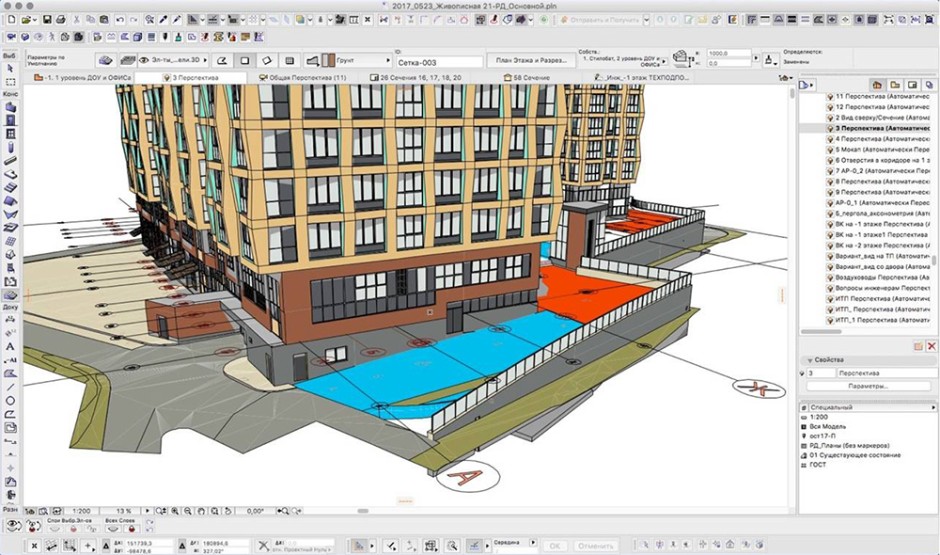The width and height of the screenshot is (940, 555).
Task: Click the Параметры... button
Action: coord(866,386)
